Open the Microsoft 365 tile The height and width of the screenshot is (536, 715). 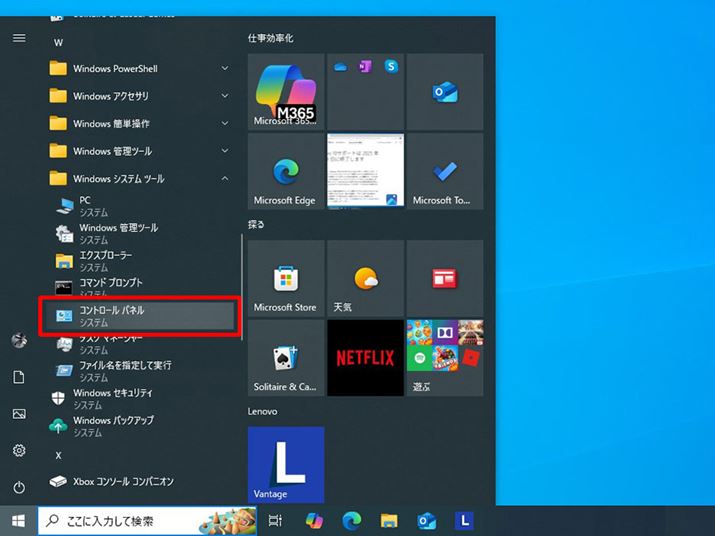tap(286, 92)
